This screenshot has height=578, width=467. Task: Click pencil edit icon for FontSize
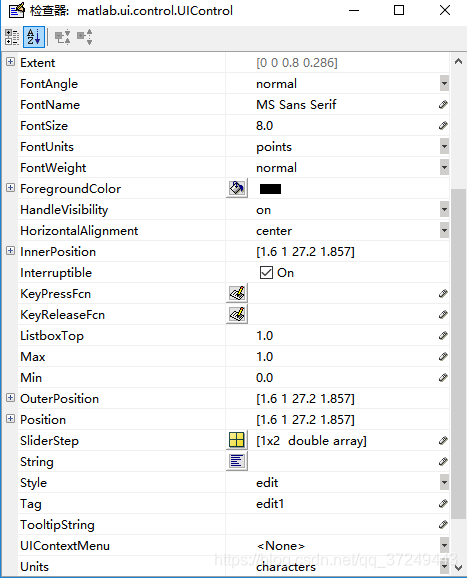click(443, 126)
